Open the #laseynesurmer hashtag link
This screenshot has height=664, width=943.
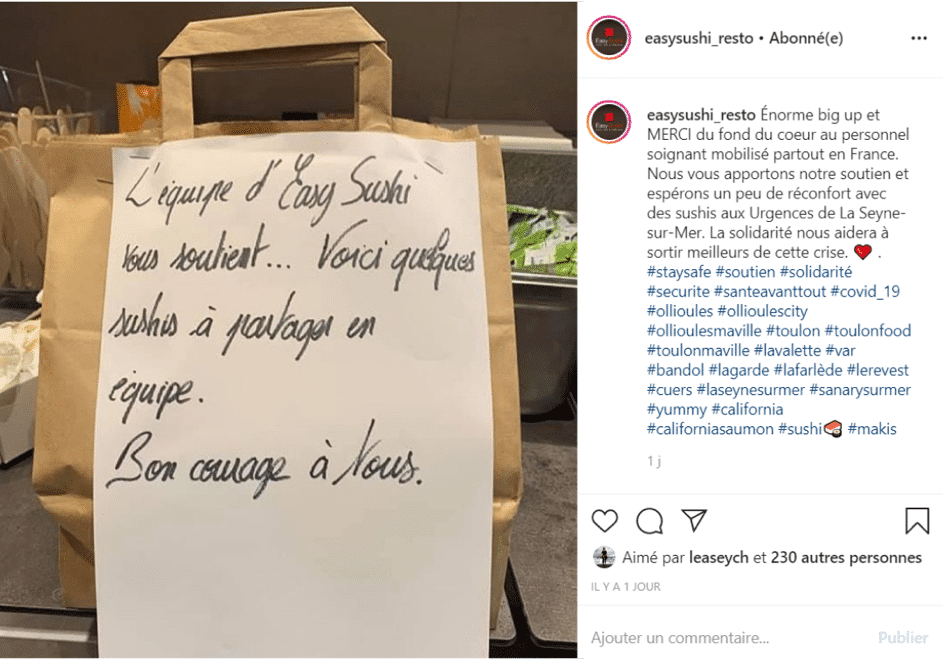pos(751,390)
